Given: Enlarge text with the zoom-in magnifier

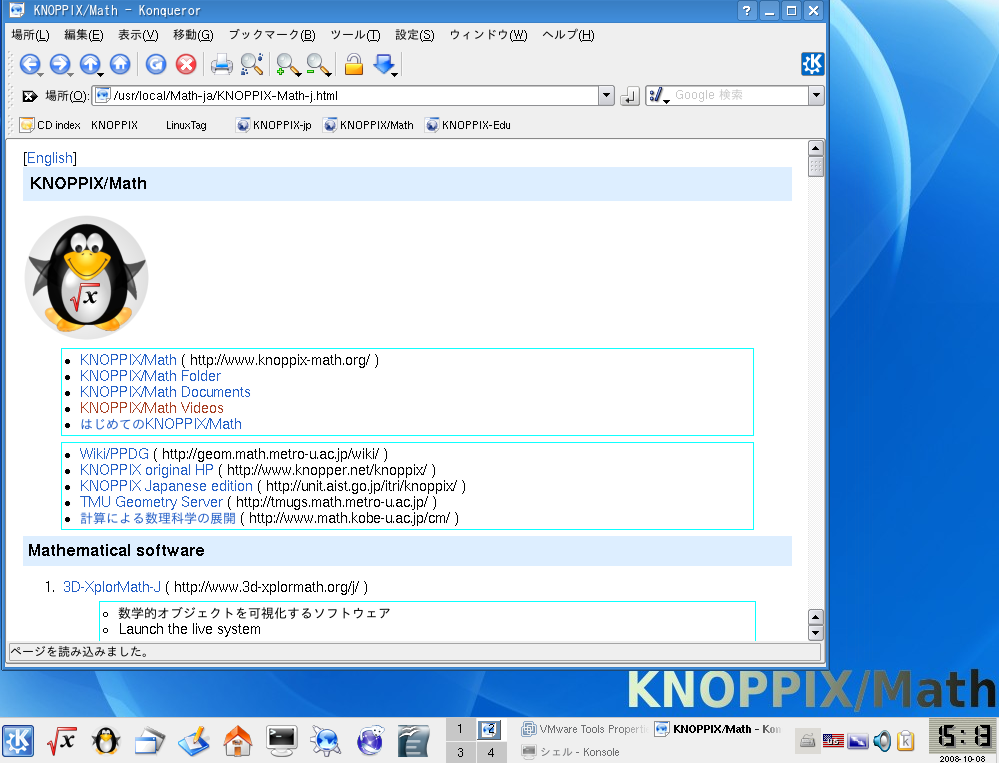Looking at the screenshot, I should point(287,64).
